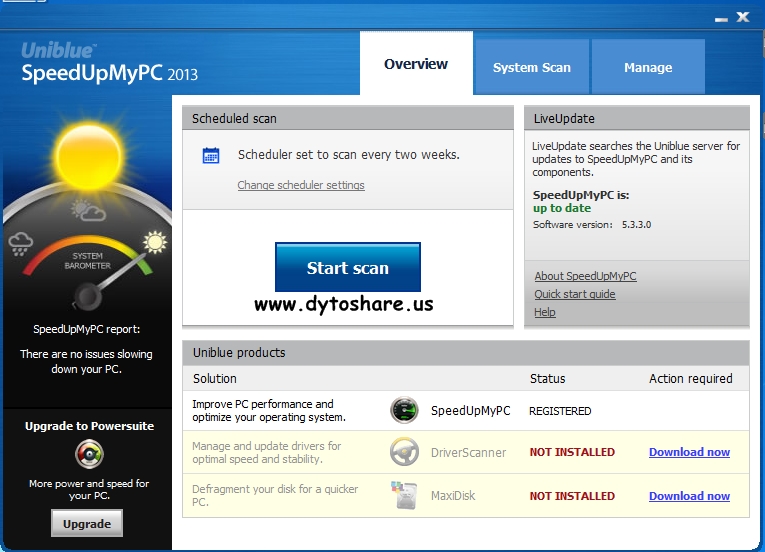Click the Status column header
This screenshot has width=765, height=552.
pos(547,378)
